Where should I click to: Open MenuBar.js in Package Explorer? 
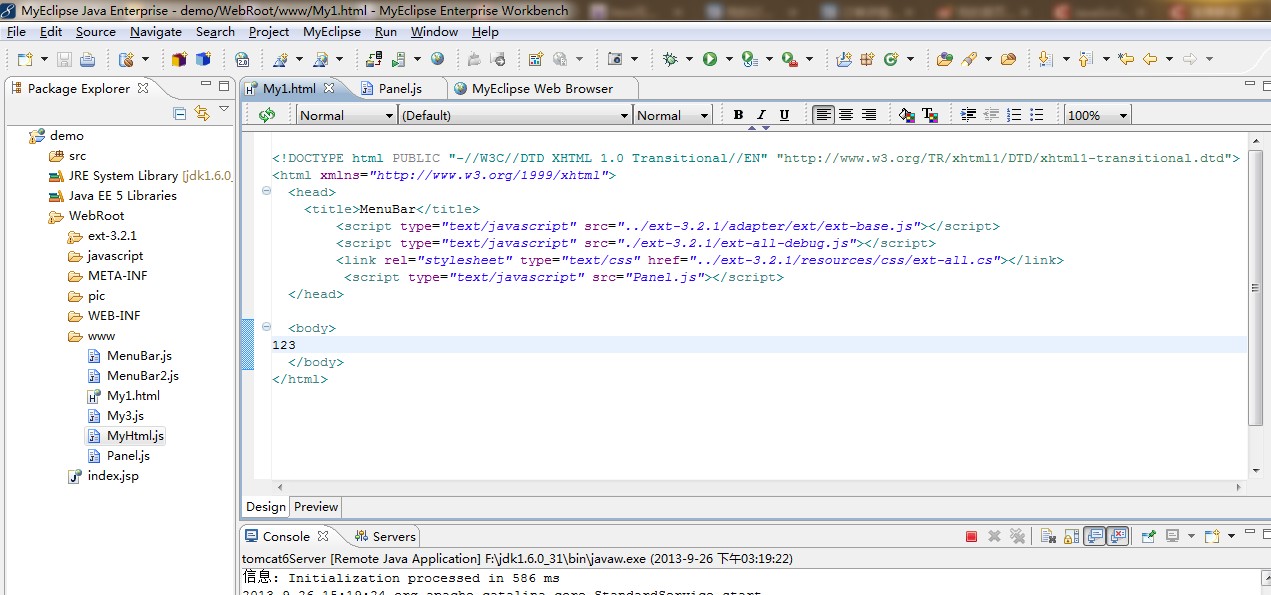pos(139,356)
